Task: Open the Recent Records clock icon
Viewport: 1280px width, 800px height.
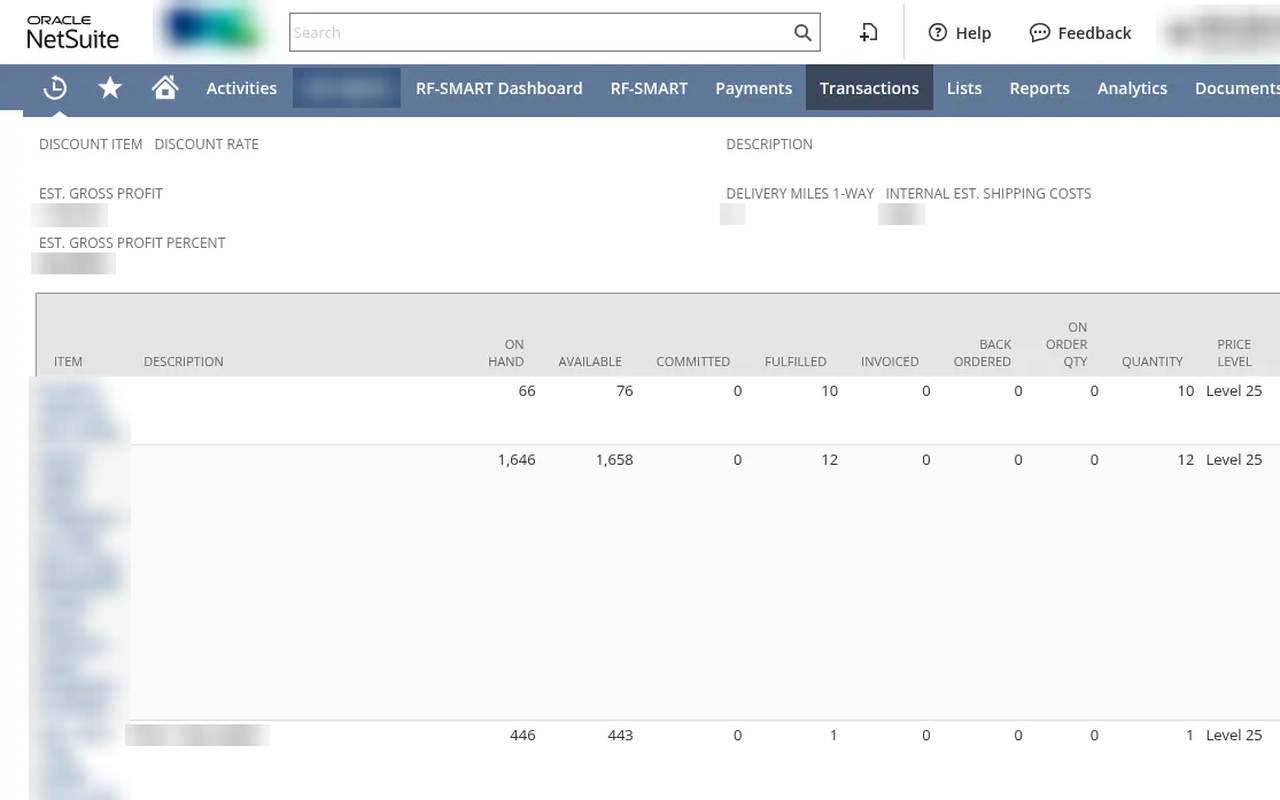Action: (55, 88)
